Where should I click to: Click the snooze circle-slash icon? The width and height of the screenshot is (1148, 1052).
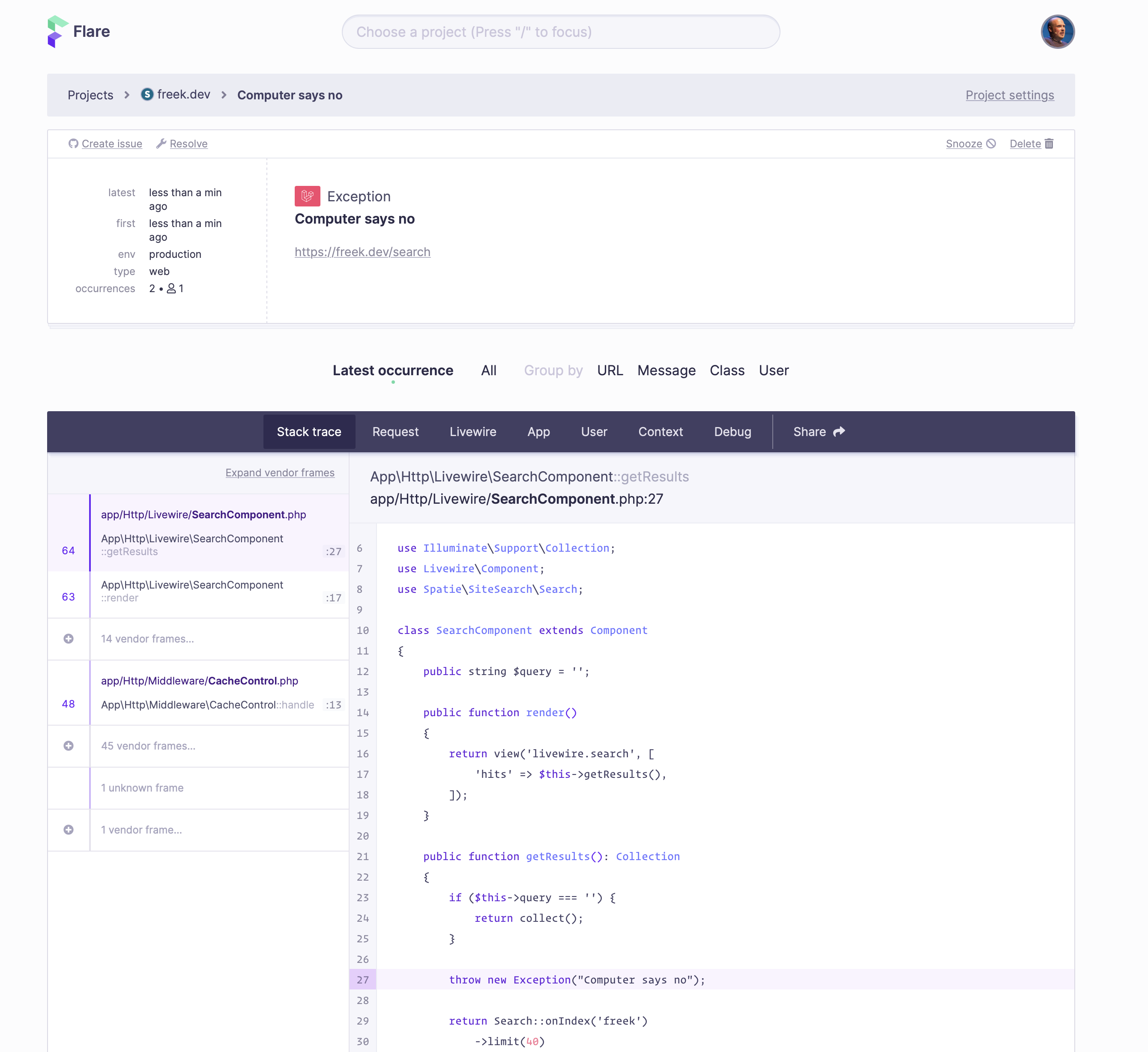click(x=991, y=143)
